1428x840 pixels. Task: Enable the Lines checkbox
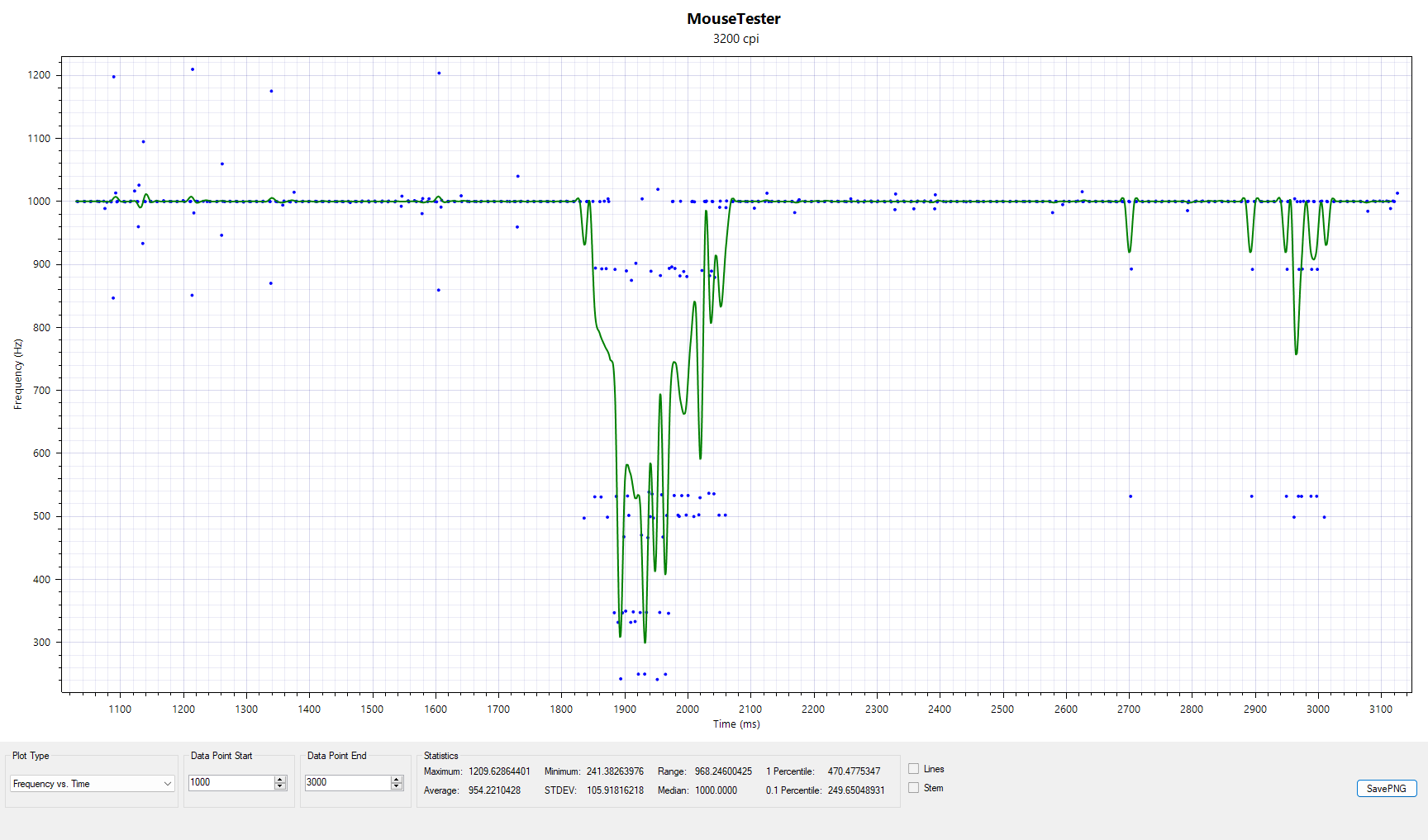pyautogui.click(x=914, y=769)
